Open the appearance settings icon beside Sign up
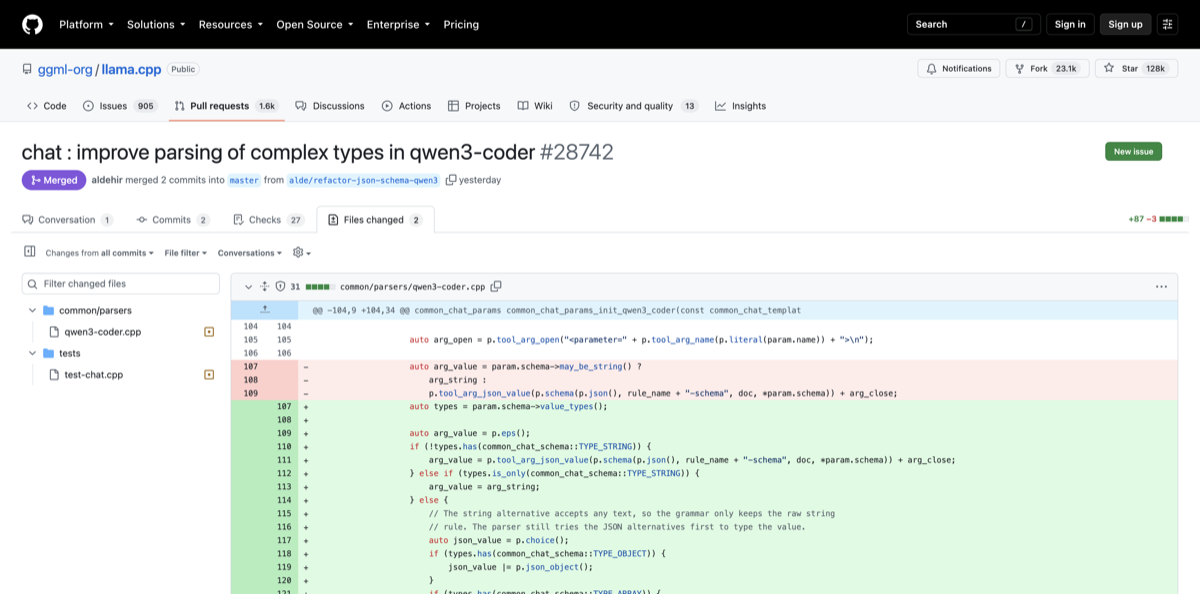Image resolution: width=1200 pixels, height=594 pixels. (x=1168, y=24)
